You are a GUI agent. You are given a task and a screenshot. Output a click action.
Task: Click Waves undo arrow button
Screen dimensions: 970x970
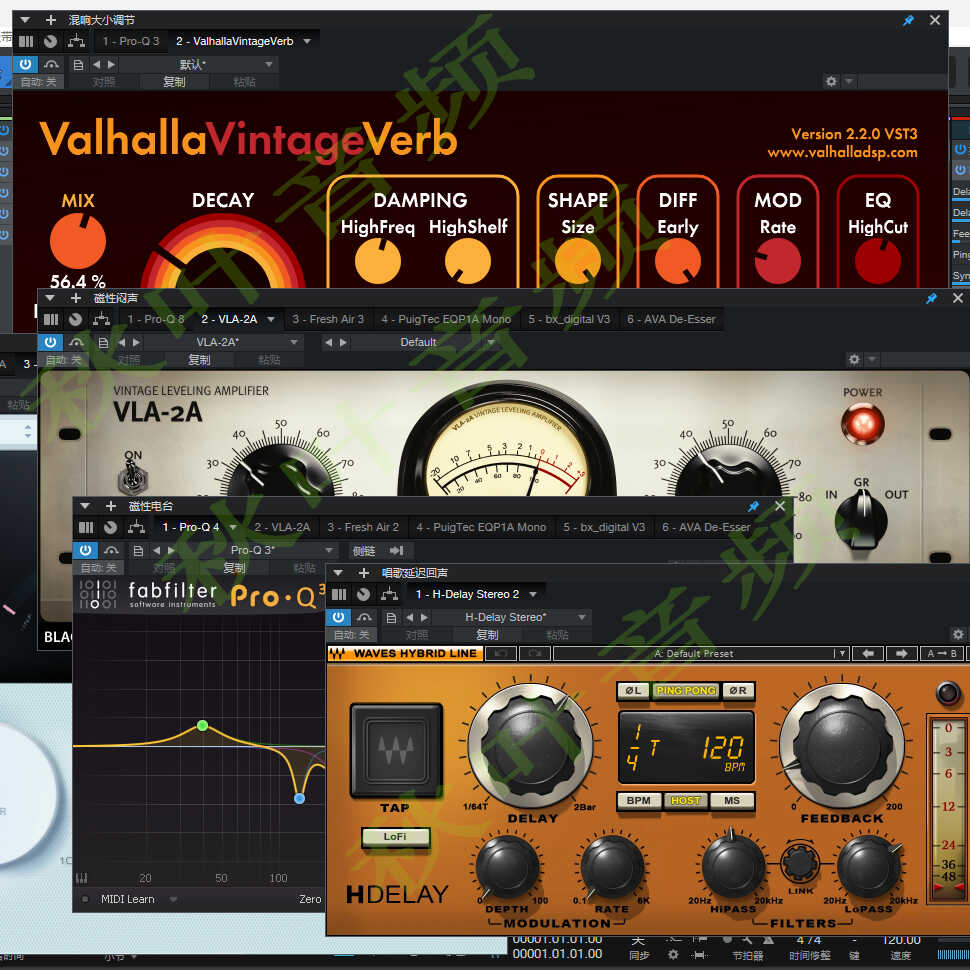(x=501, y=653)
